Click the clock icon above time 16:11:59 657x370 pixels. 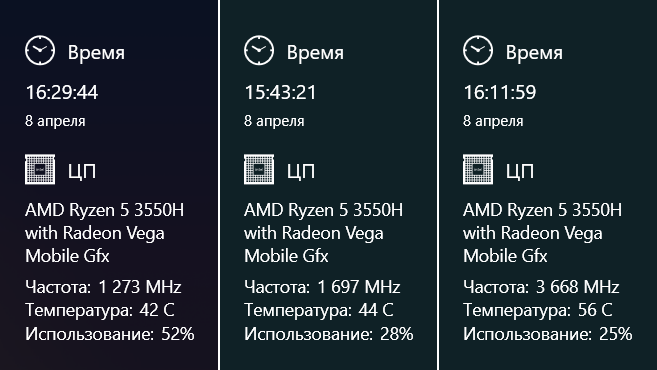(x=478, y=50)
